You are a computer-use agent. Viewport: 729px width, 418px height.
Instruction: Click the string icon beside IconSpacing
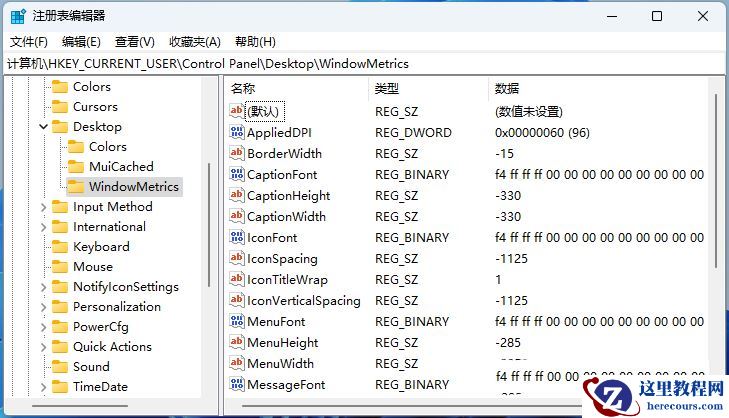point(236,258)
